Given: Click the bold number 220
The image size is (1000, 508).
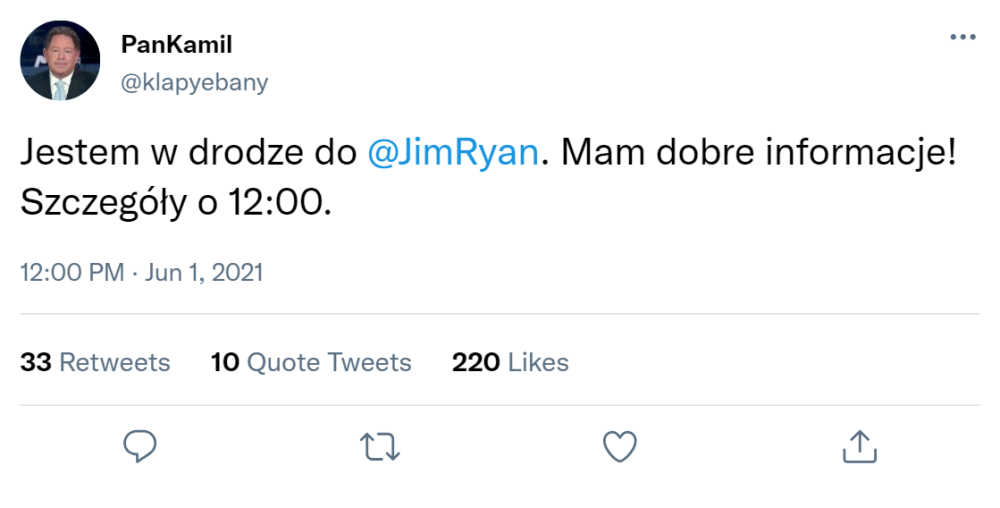Looking at the screenshot, I should pyautogui.click(x=476, y=362).
